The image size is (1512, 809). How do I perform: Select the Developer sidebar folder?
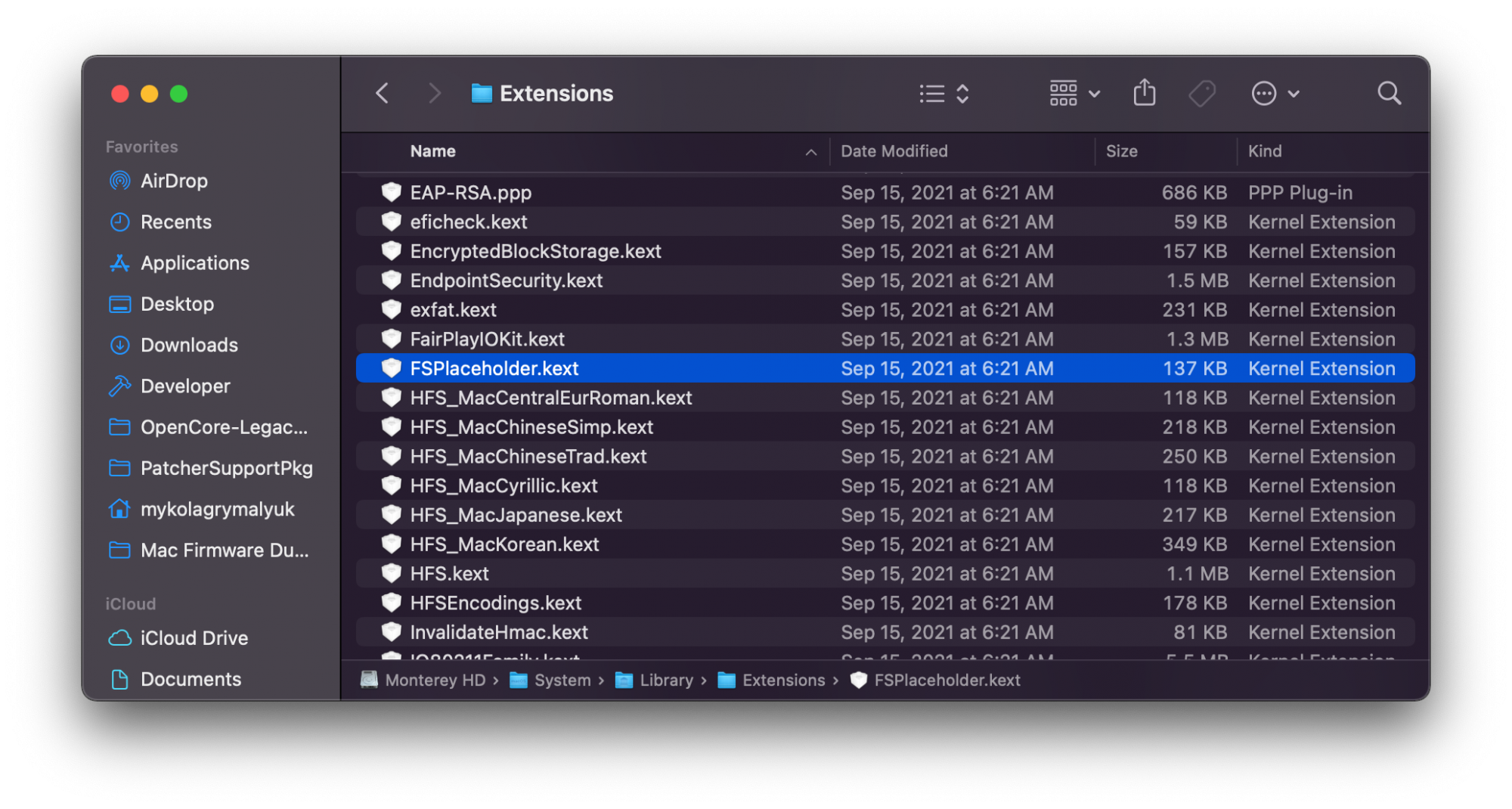click(184, 386)
